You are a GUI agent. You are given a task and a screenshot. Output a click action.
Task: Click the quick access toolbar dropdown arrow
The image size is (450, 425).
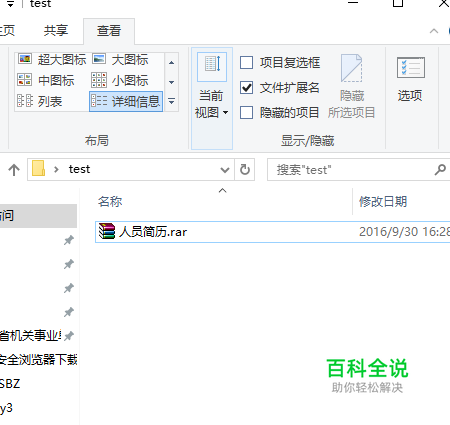[x=11, y=4]
